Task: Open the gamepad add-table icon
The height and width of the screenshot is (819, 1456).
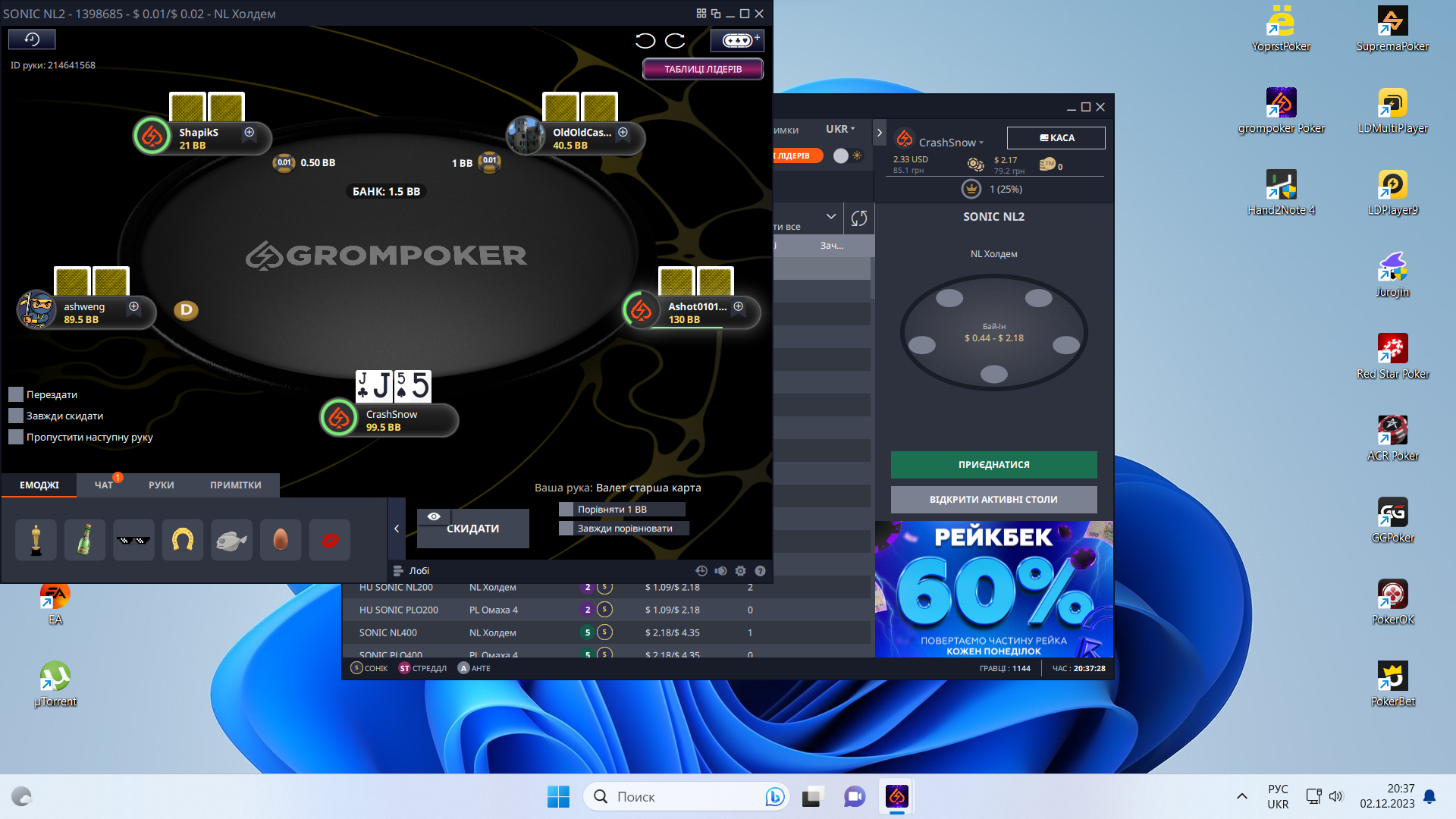Action: coord(737,40)
